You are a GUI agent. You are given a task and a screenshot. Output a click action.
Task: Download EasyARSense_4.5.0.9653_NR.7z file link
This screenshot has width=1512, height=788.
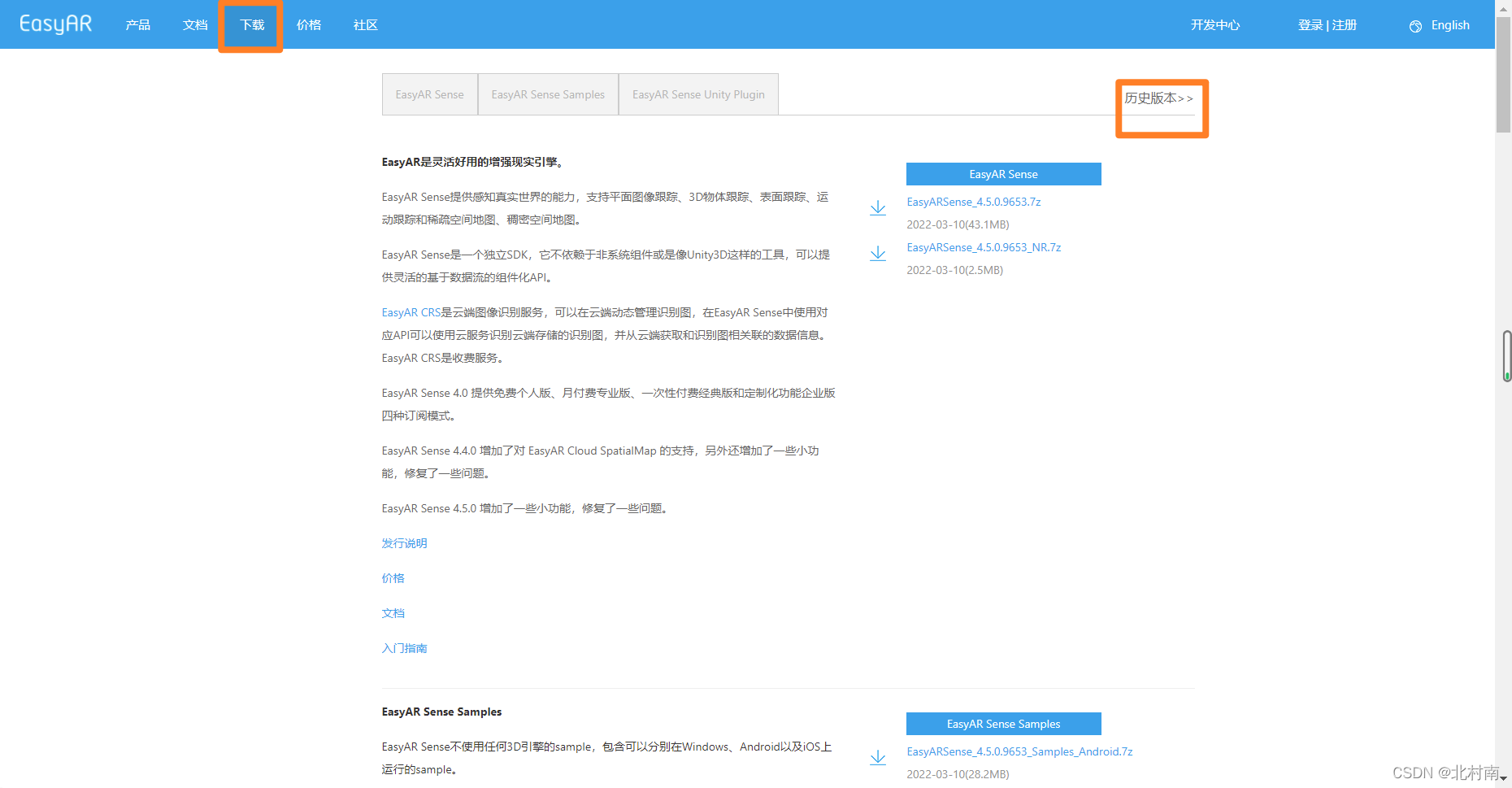pos(984,247)
